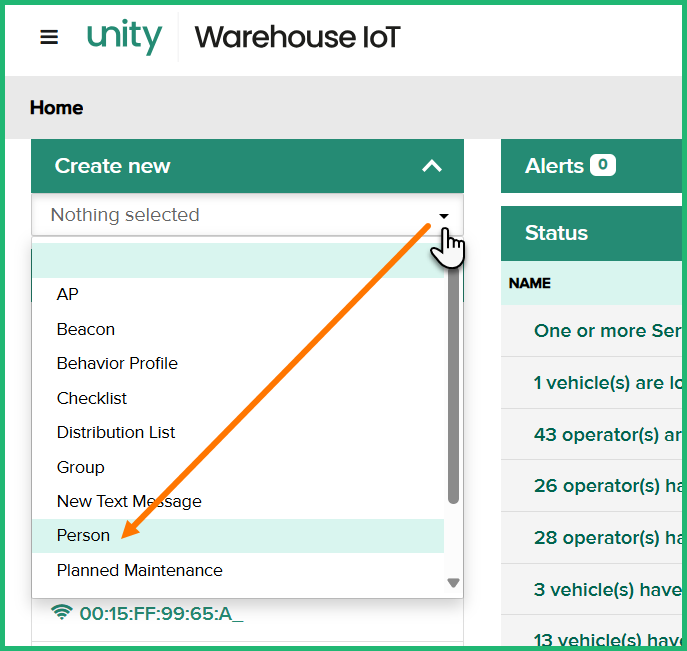Click the Alerts count badge
This screenshot has height=651, width=687.
pos(603,166)
